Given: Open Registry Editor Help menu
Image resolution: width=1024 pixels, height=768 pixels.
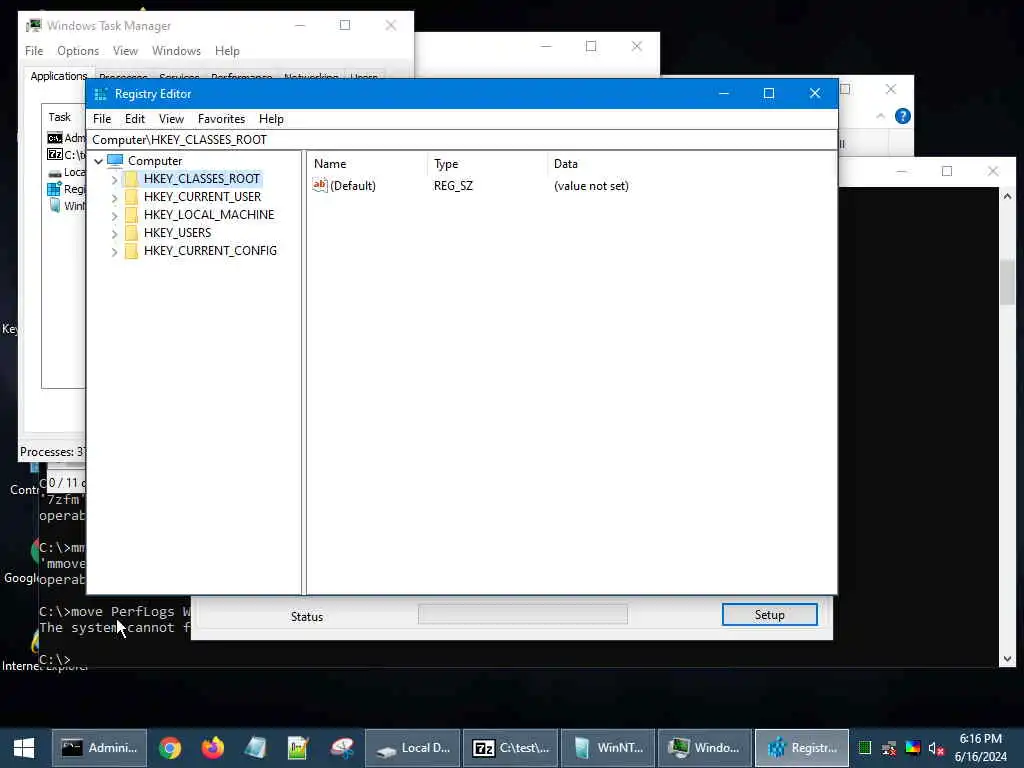Looking at the screenshot, I should (271, 119).
